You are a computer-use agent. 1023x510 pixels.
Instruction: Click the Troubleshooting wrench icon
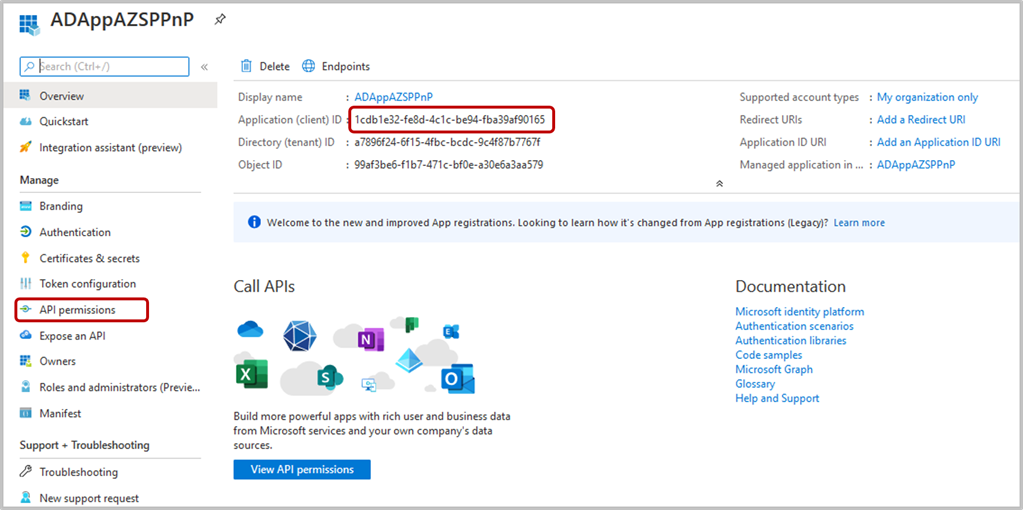26,472
